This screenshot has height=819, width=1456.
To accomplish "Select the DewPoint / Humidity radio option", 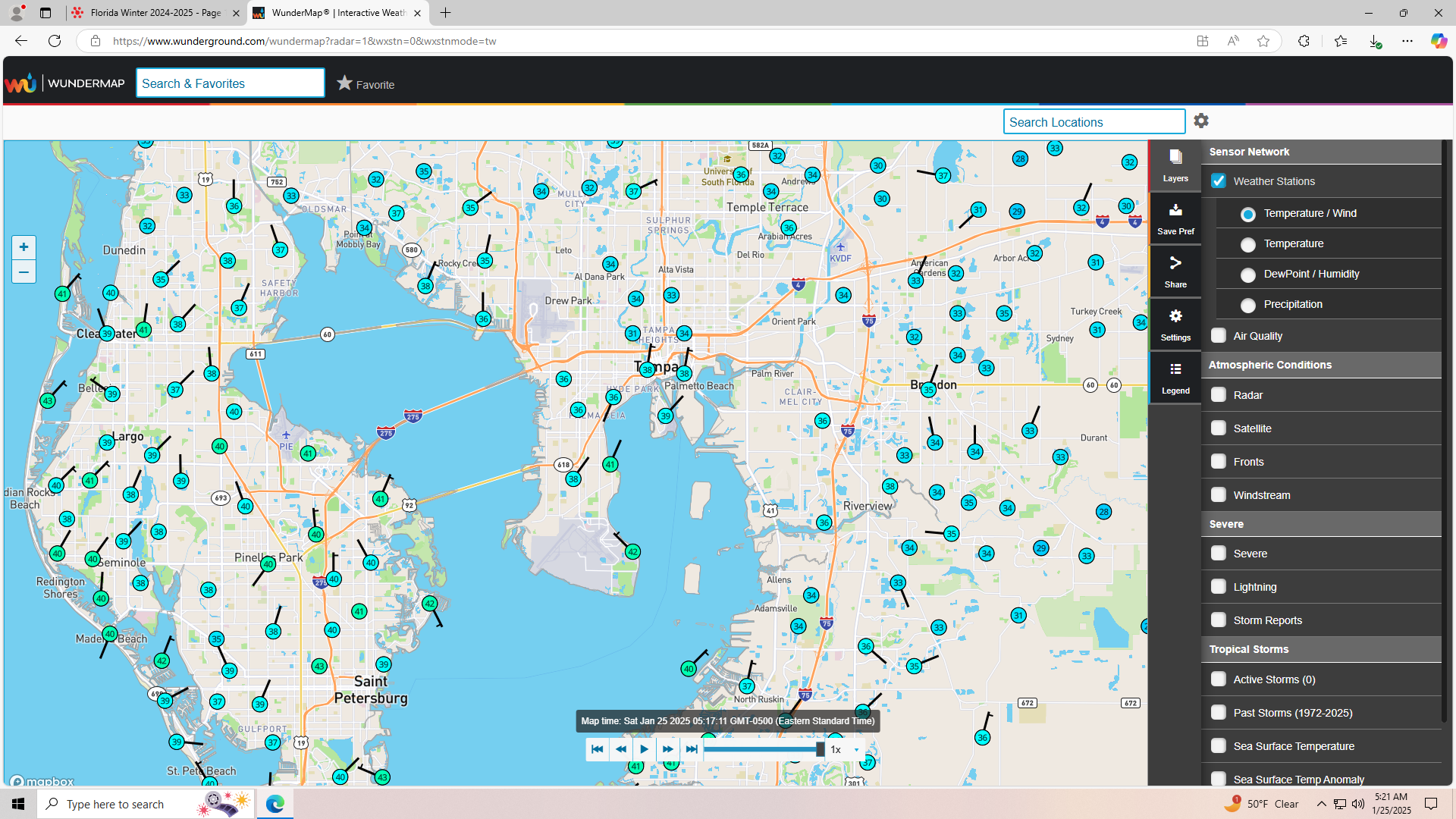I will [1247, 275].
